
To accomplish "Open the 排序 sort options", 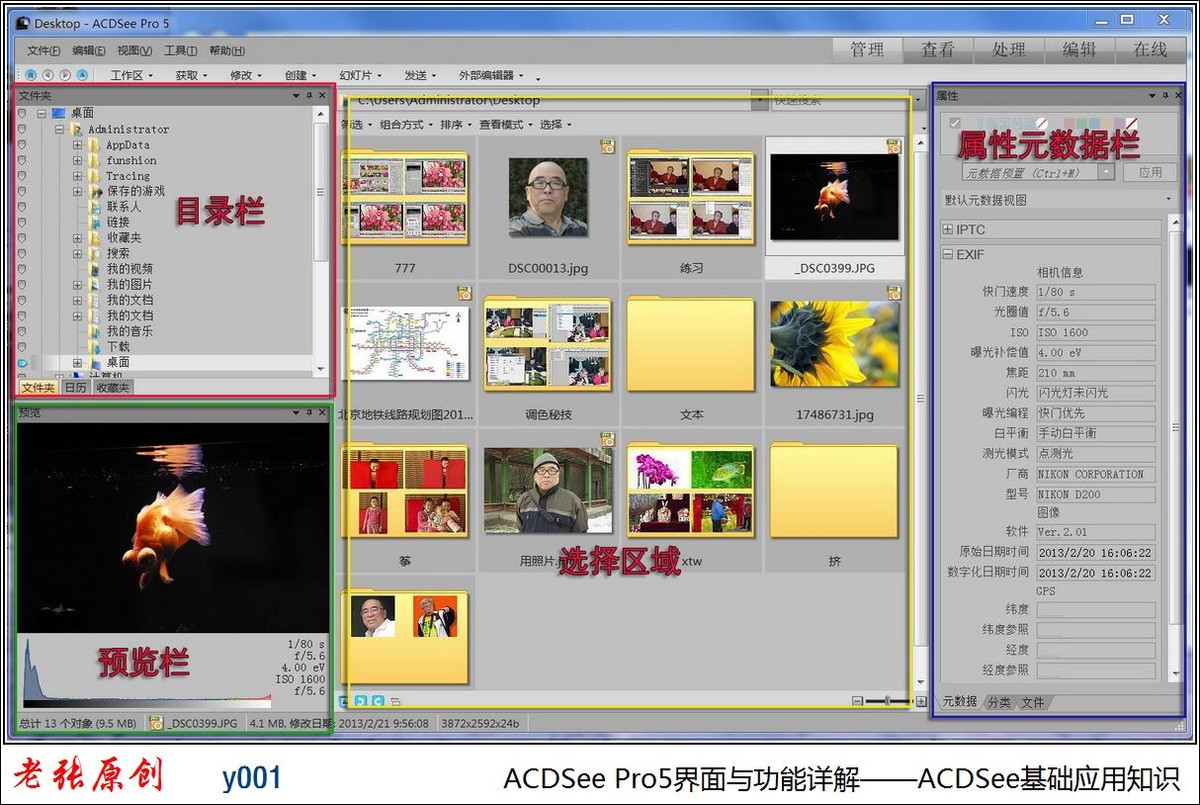I will [x=456, y=125].
